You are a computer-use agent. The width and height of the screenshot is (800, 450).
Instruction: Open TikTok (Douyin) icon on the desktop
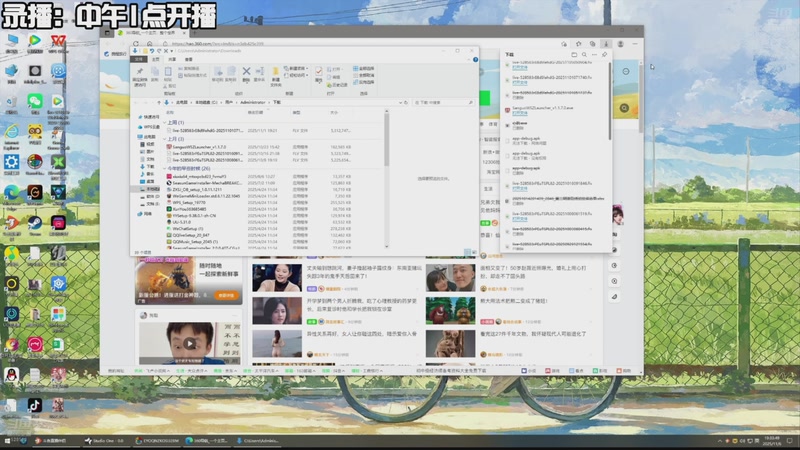point(35,405)
